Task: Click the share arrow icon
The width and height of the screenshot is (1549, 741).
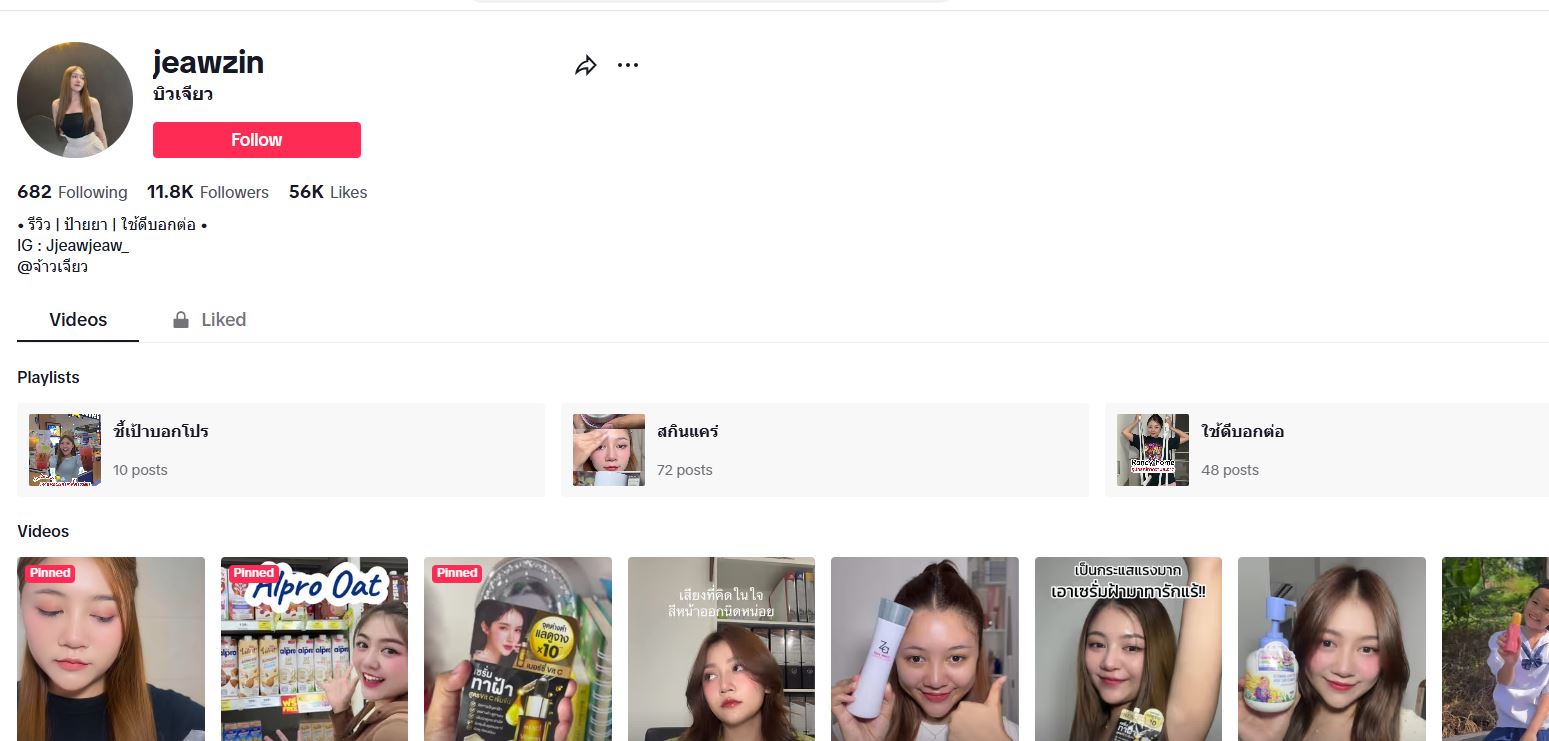Action: 586,66
